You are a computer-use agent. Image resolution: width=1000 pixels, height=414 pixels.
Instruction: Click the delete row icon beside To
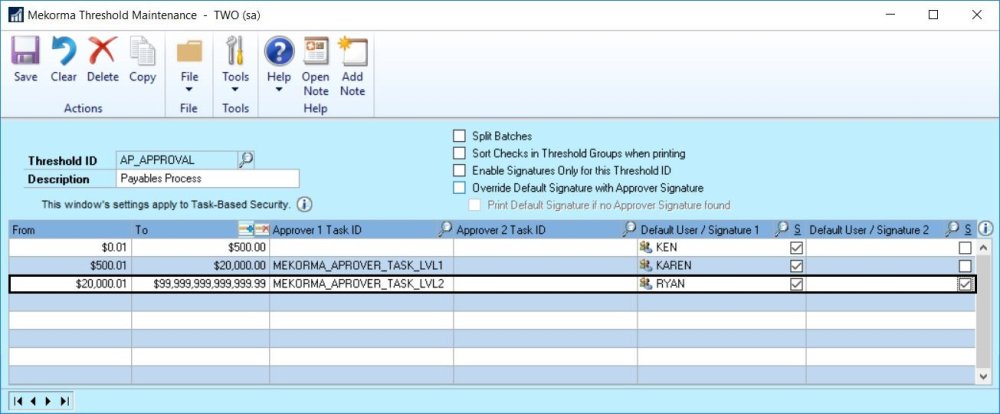pyautogui.click(x=261, y=230)
